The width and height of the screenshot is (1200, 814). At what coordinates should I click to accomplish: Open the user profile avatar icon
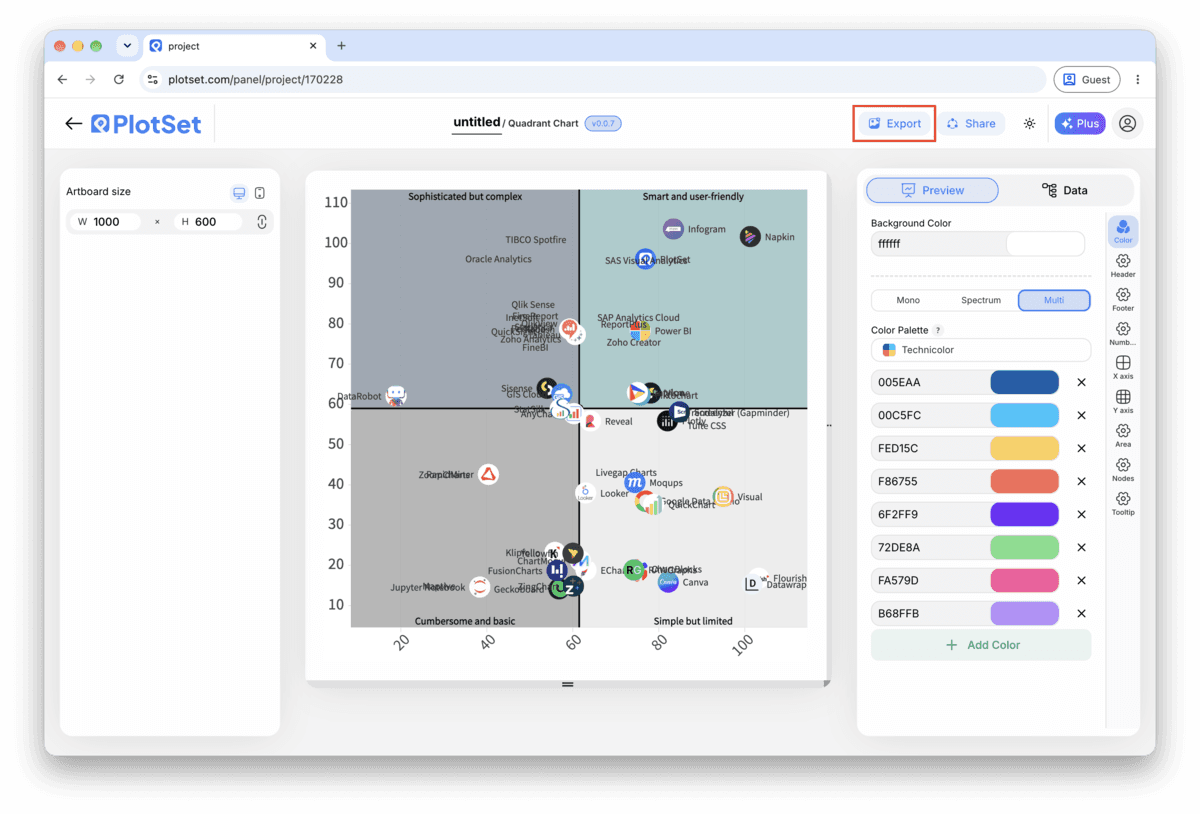pyautogui.click(x=1128, y=124)
